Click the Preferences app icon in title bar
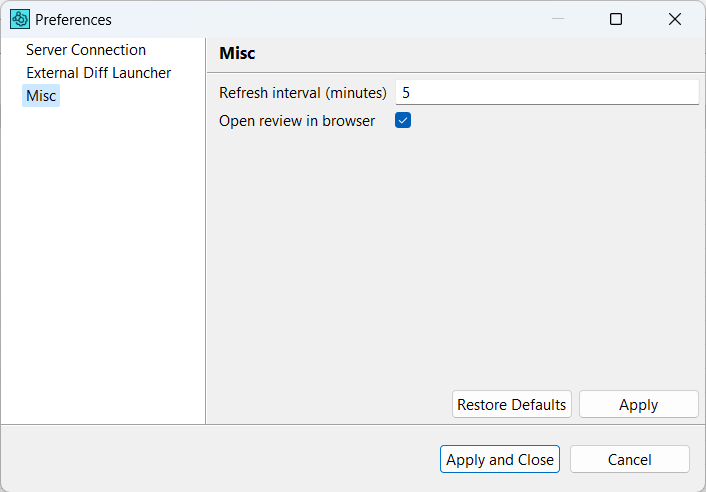This screenshot has width=706, height=492. coord(20,19)
